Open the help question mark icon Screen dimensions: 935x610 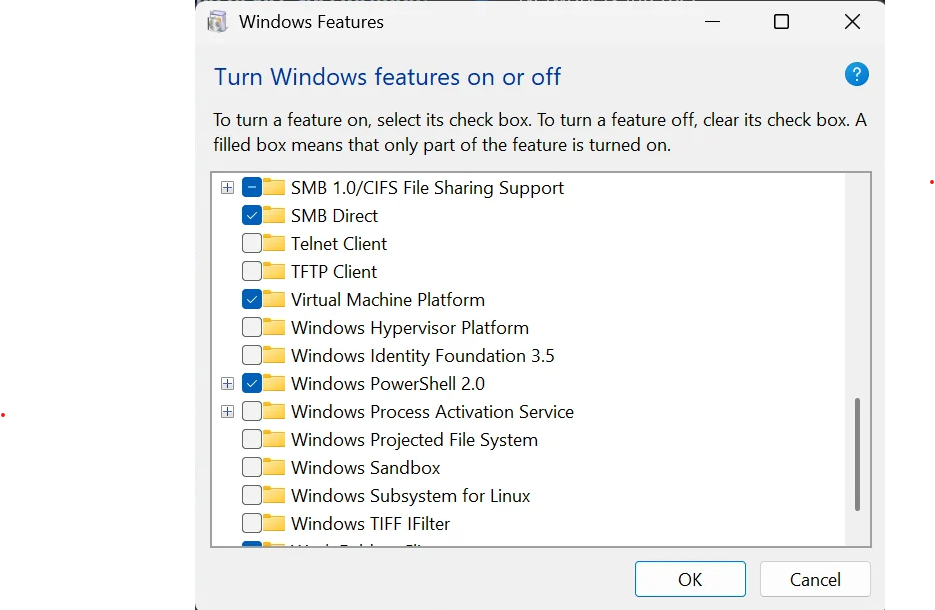[x=856, y=75]
